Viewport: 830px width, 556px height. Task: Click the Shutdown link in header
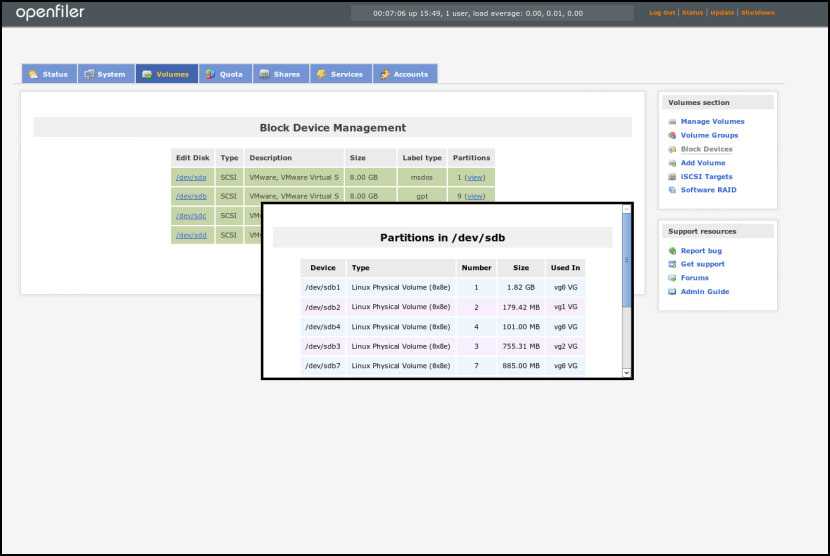click(x=758, y=13)
